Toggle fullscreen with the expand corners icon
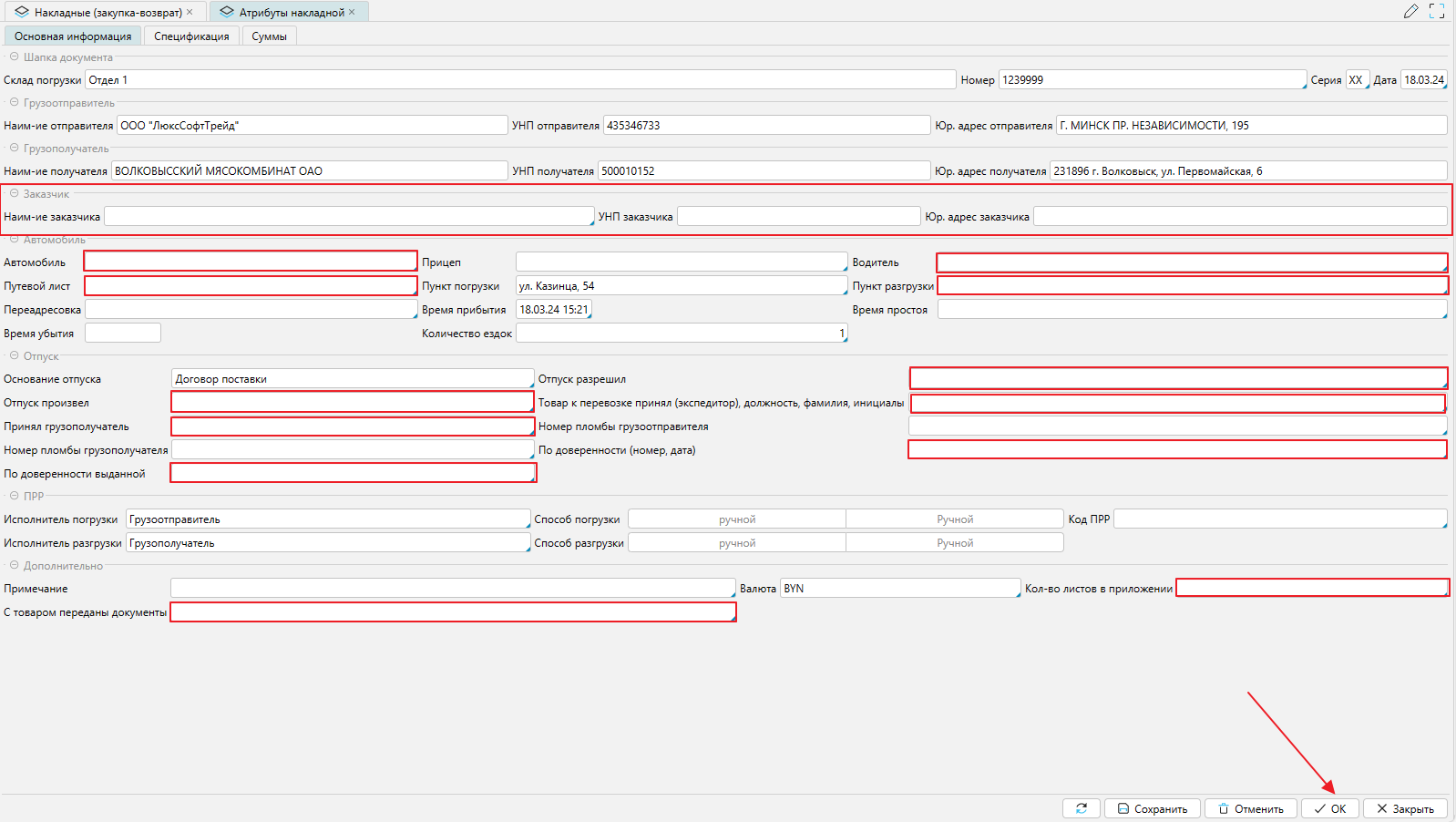Image resolution: width=1456 pixels, height=822 pixels. (x=1437, y=11)
